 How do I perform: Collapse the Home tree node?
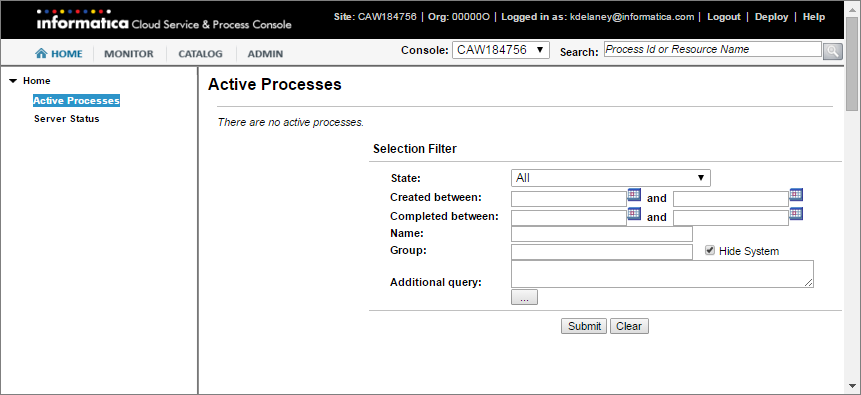click(13, 81)
